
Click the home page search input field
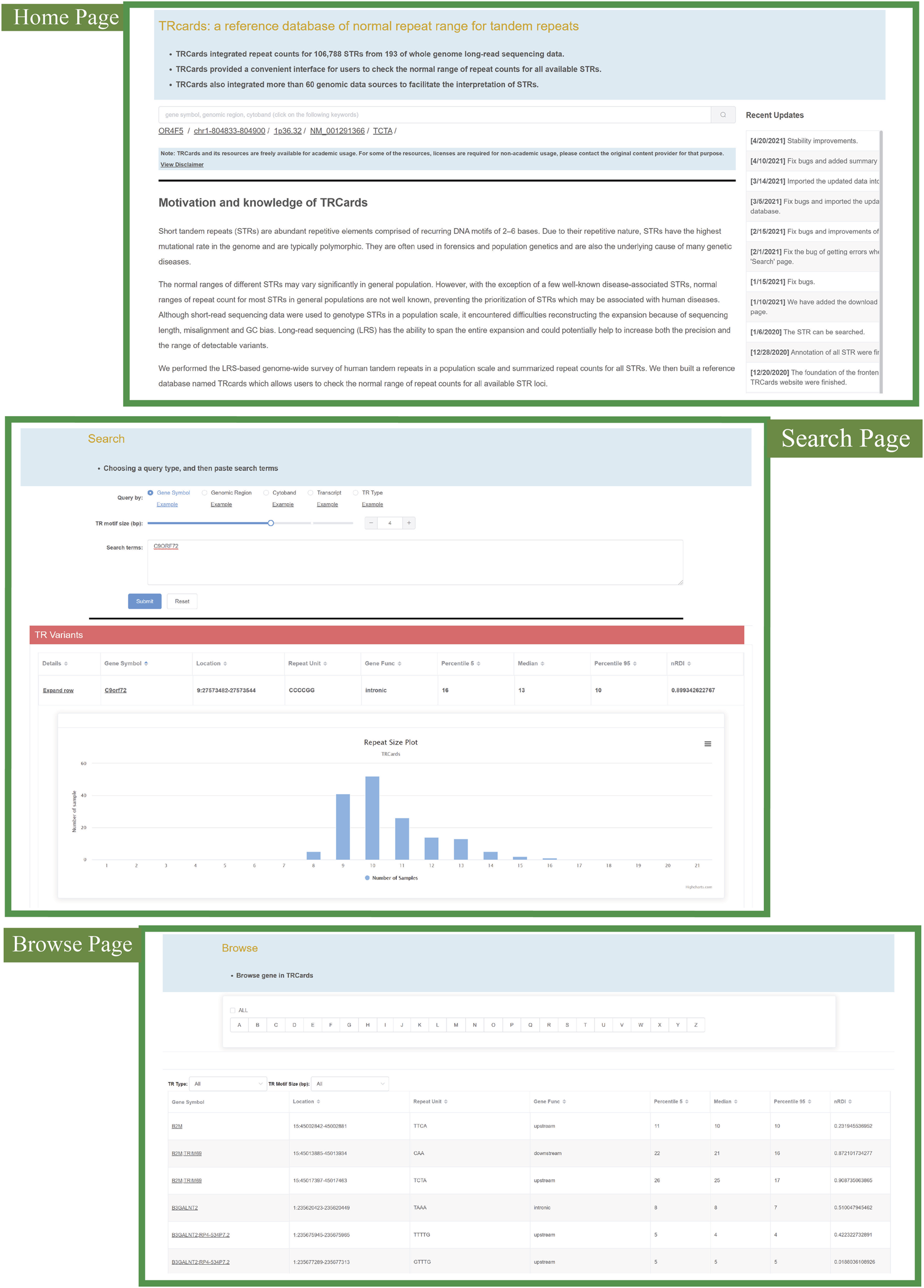(x=434, y=115)
